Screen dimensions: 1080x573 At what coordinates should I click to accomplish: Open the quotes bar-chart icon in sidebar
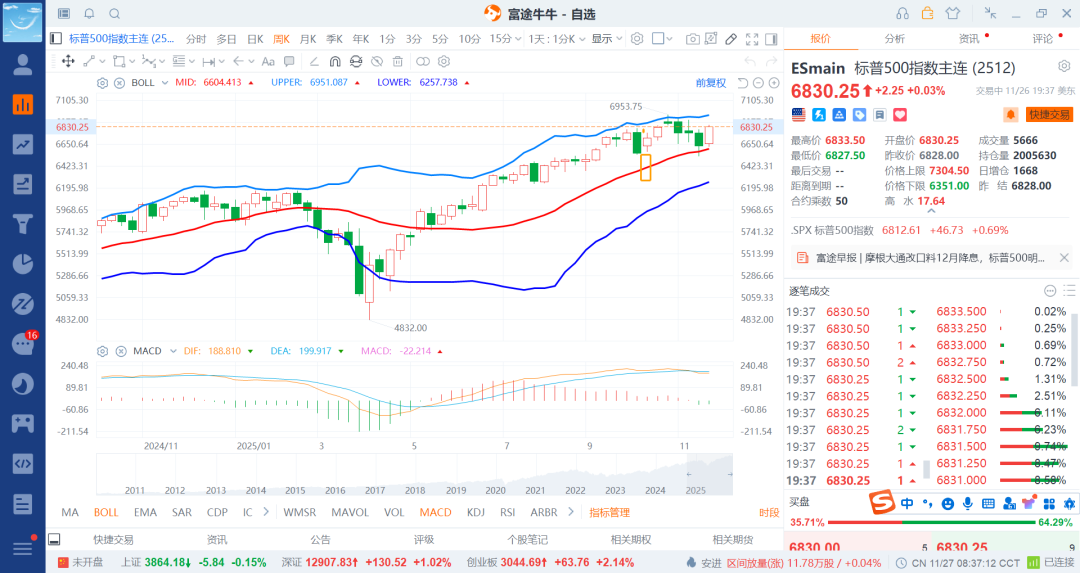point(23,104)
